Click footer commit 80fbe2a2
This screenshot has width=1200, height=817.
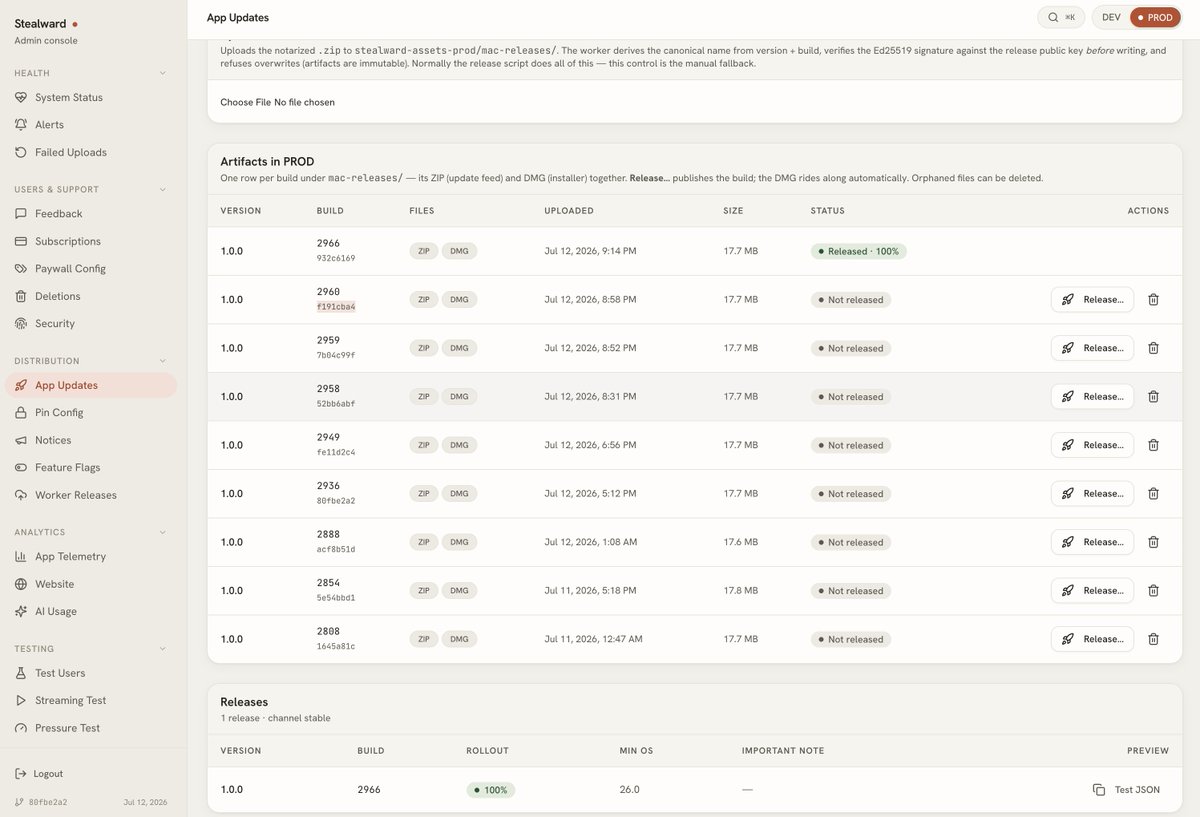(47, 802)
